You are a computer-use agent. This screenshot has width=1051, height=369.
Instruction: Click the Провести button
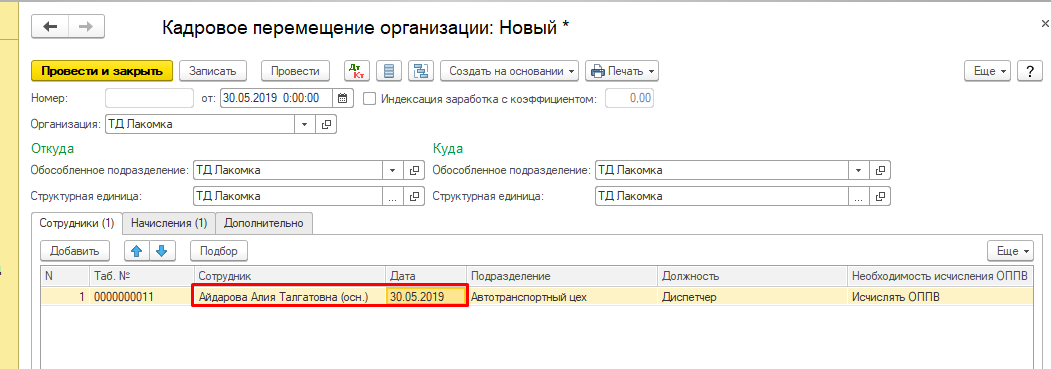click(296, 70)
